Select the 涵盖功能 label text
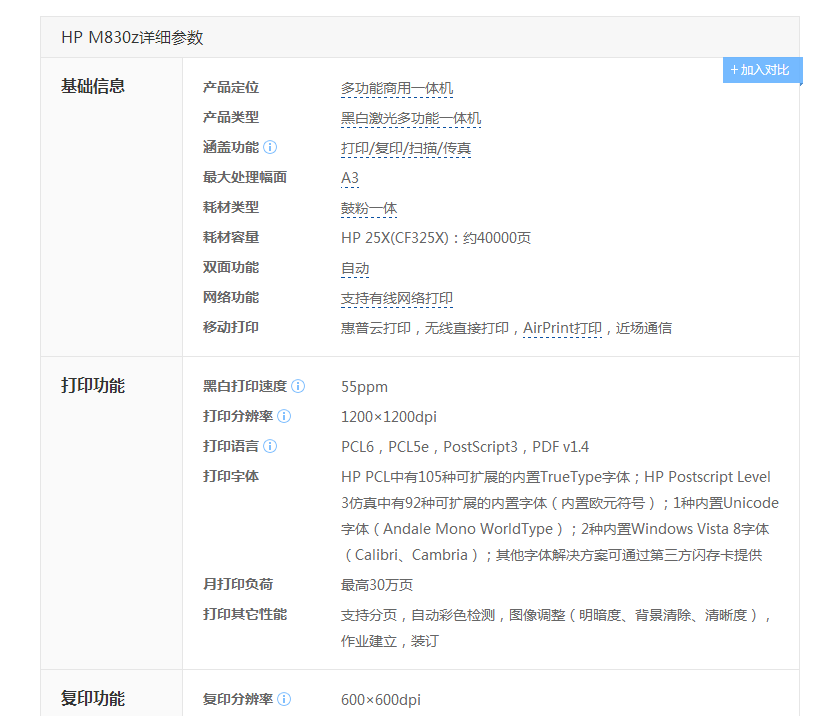The height and width of the screenshot is (716, 840). tap(231, 147)
